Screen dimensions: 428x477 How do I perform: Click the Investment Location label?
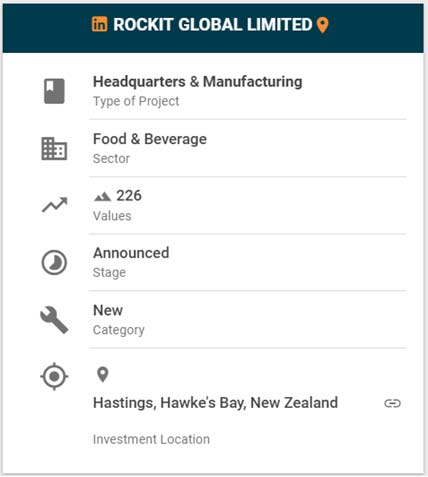[x=151, y=439]
